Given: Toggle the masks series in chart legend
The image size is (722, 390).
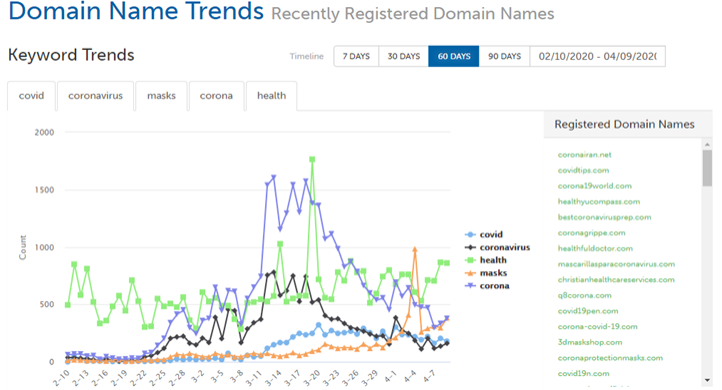Looking at the screenshot, I should click(x=486, y=273).
